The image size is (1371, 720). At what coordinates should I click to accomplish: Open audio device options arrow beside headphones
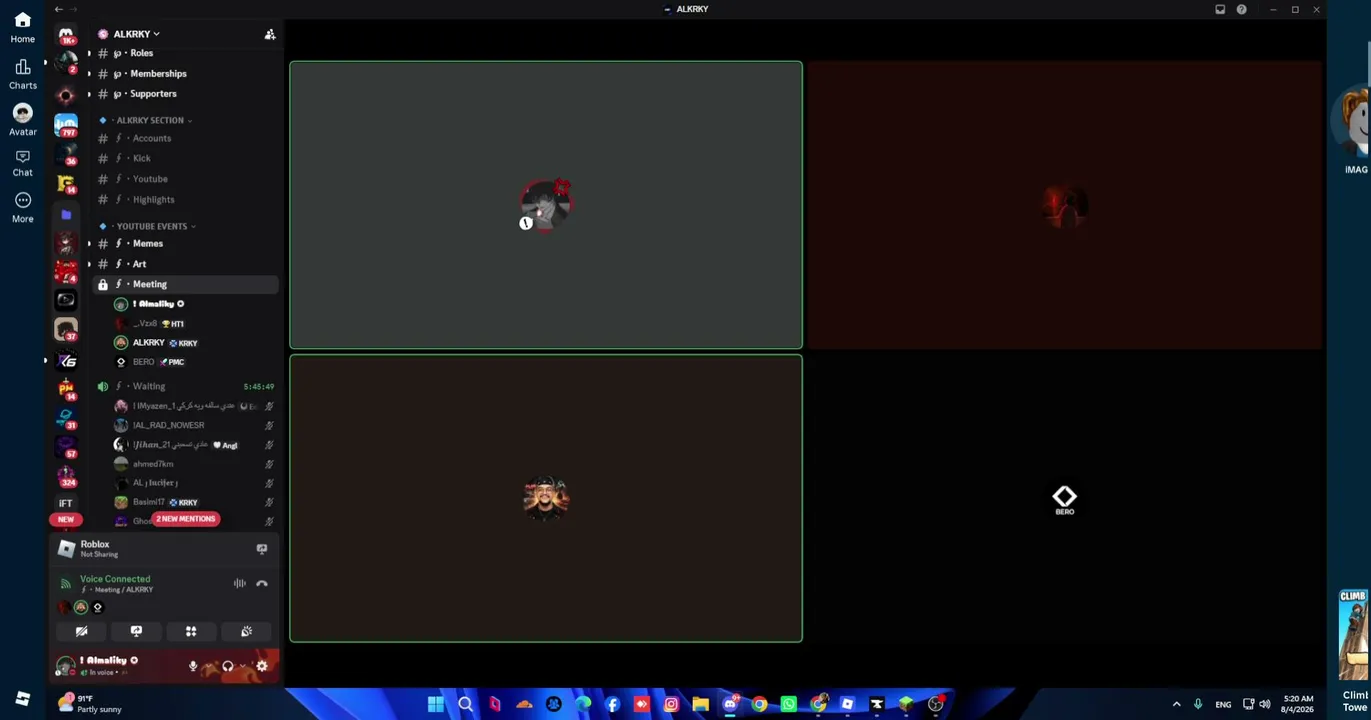click(242, 666)
